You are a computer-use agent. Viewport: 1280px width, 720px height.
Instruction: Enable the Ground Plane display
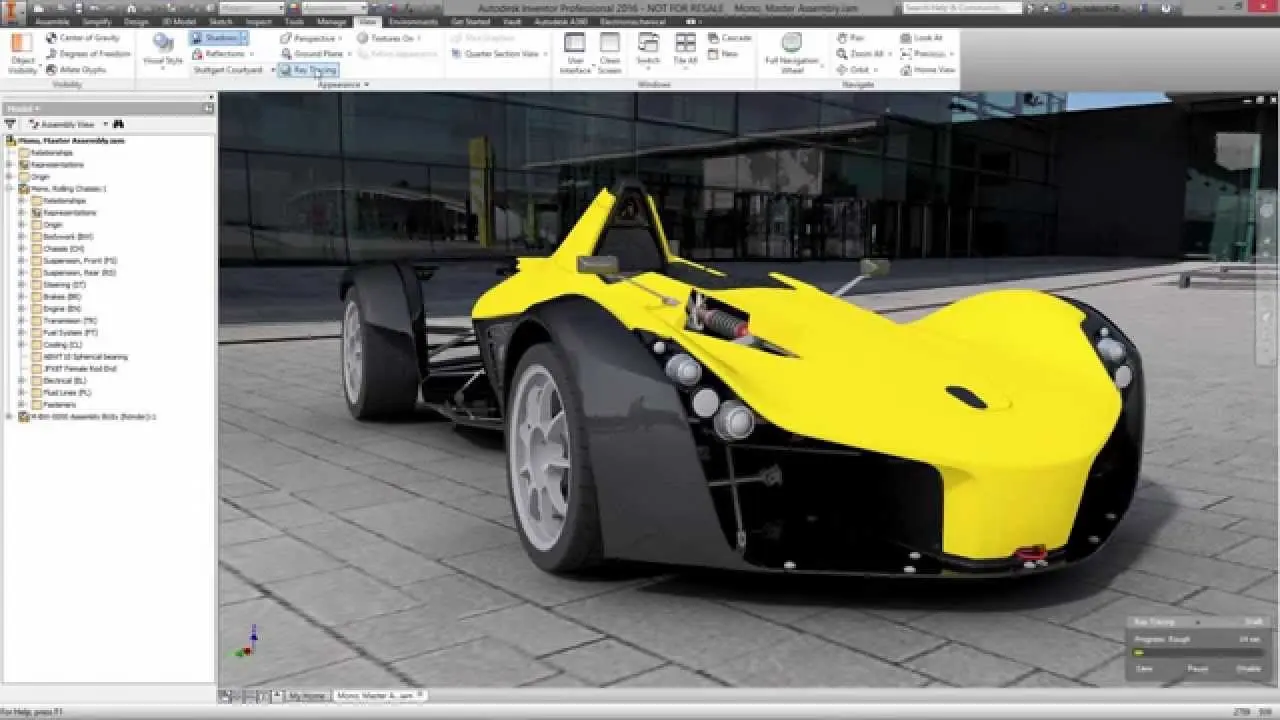[x=311, y=53]
